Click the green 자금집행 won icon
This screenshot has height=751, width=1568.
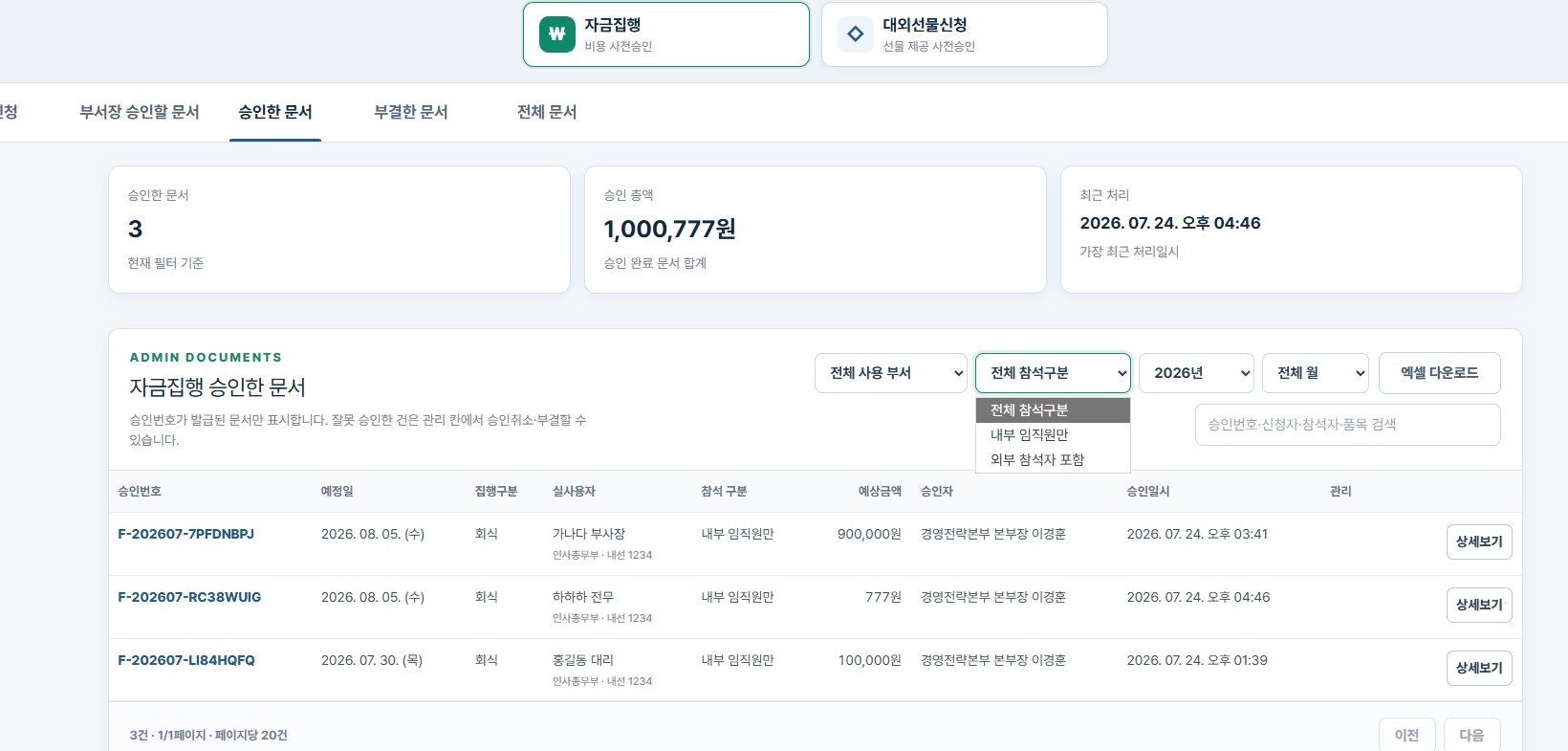point(557,34)
